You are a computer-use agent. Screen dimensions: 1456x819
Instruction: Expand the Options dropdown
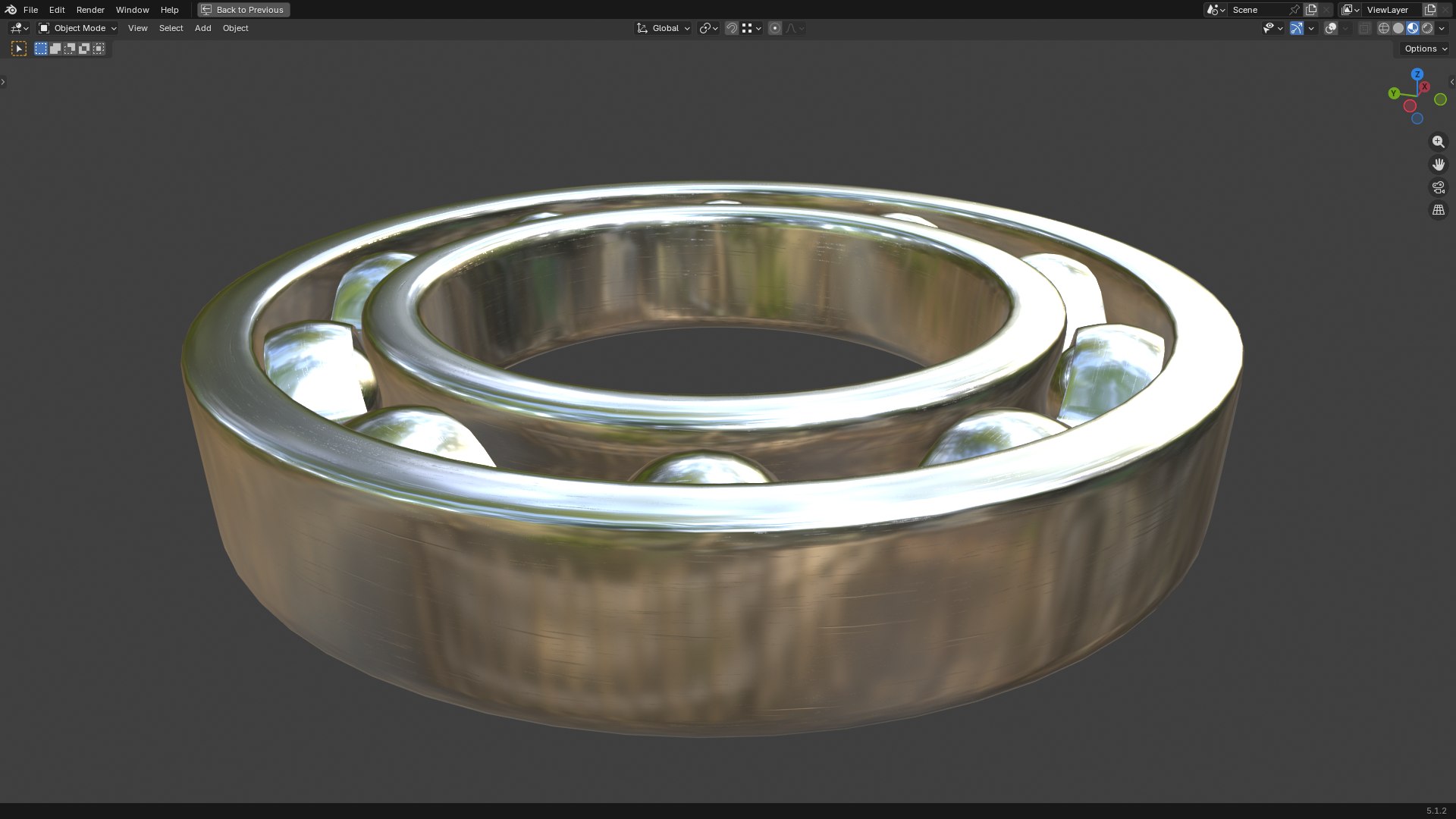1425,49
